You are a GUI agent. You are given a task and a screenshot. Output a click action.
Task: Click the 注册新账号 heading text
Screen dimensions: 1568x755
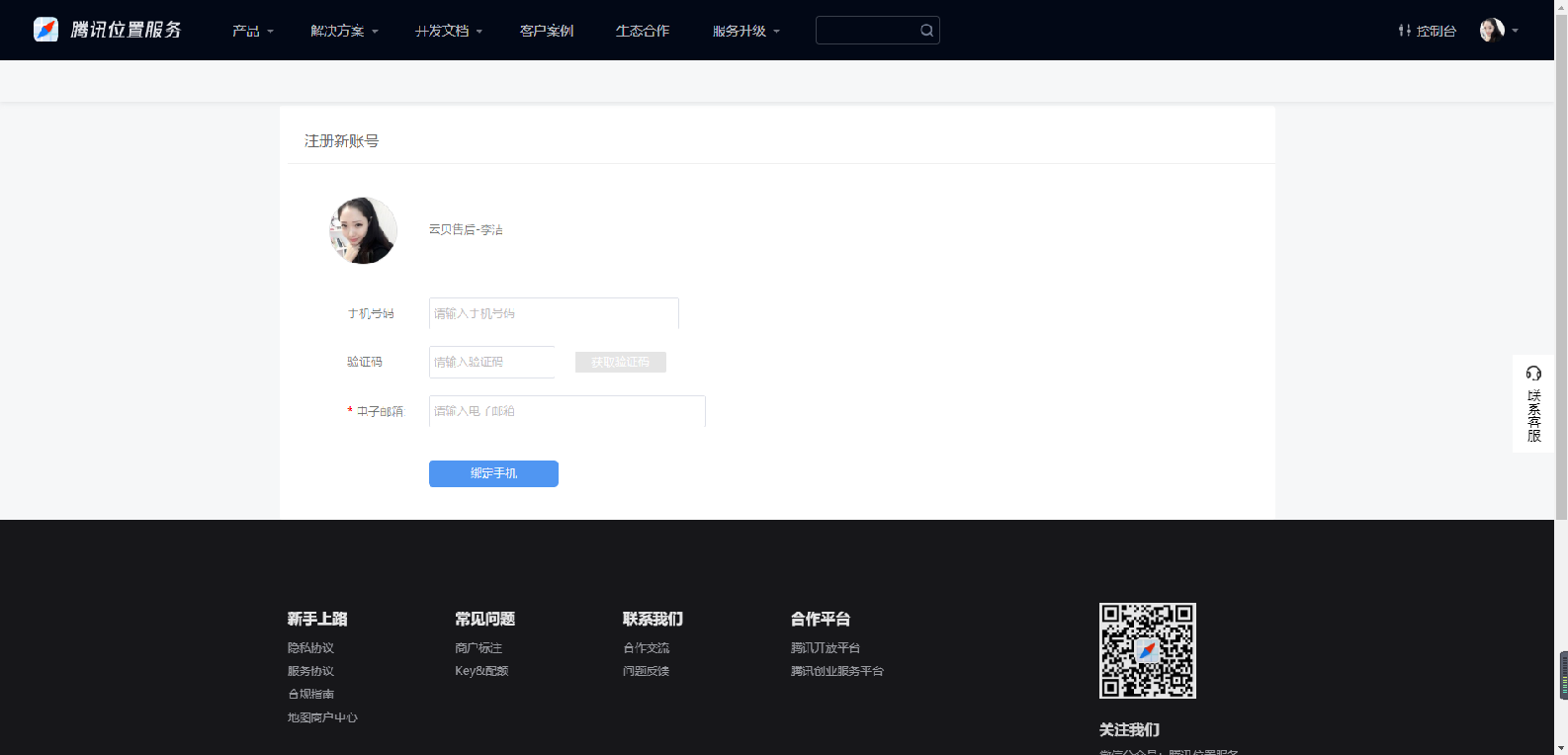click(341, 141)
